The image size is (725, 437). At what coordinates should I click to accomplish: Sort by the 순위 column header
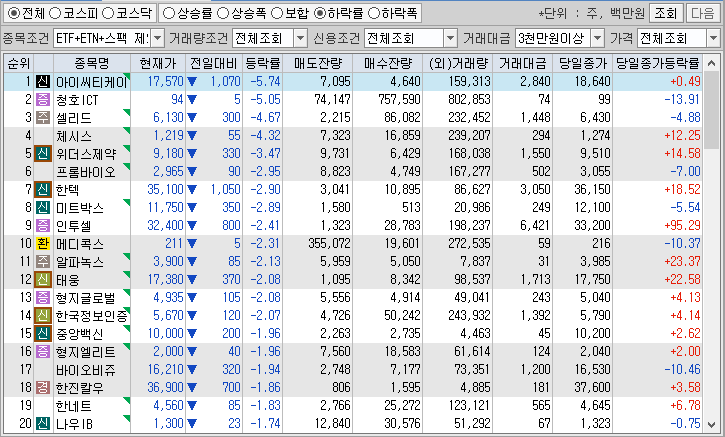click(x=18, y=63)
